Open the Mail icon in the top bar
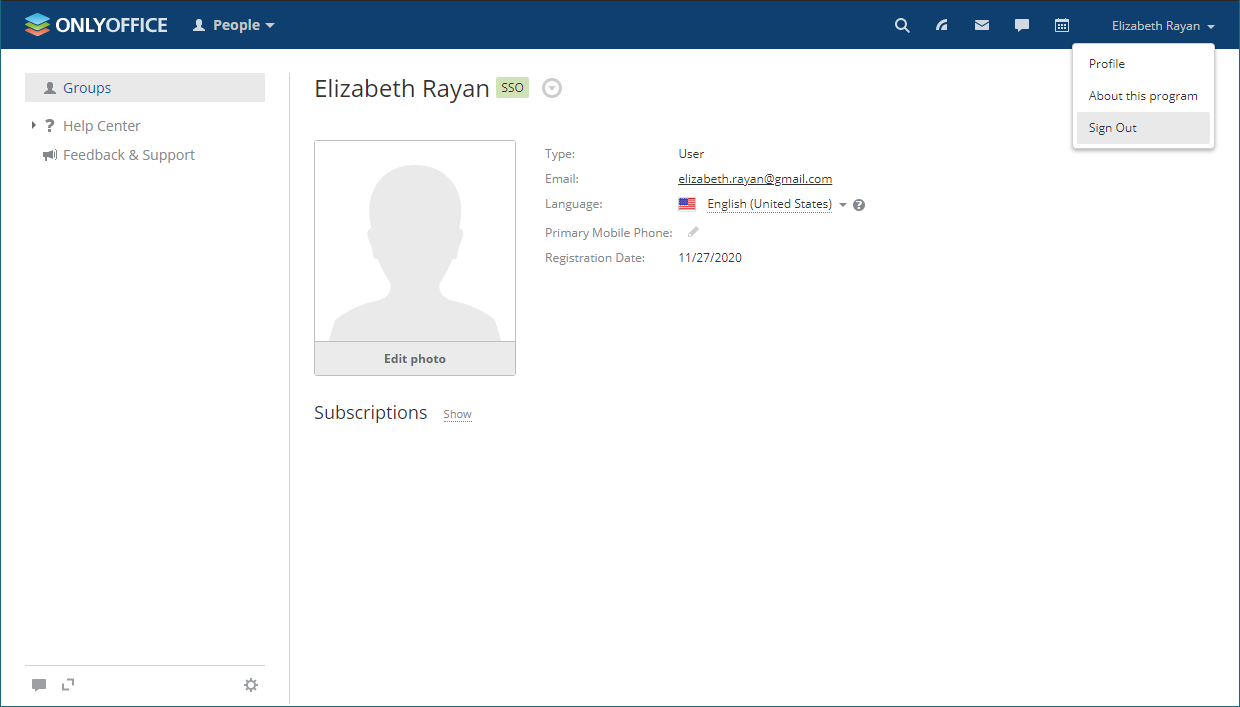The width and height of the screenshot is (1240, 707). [x=981, y=25]
